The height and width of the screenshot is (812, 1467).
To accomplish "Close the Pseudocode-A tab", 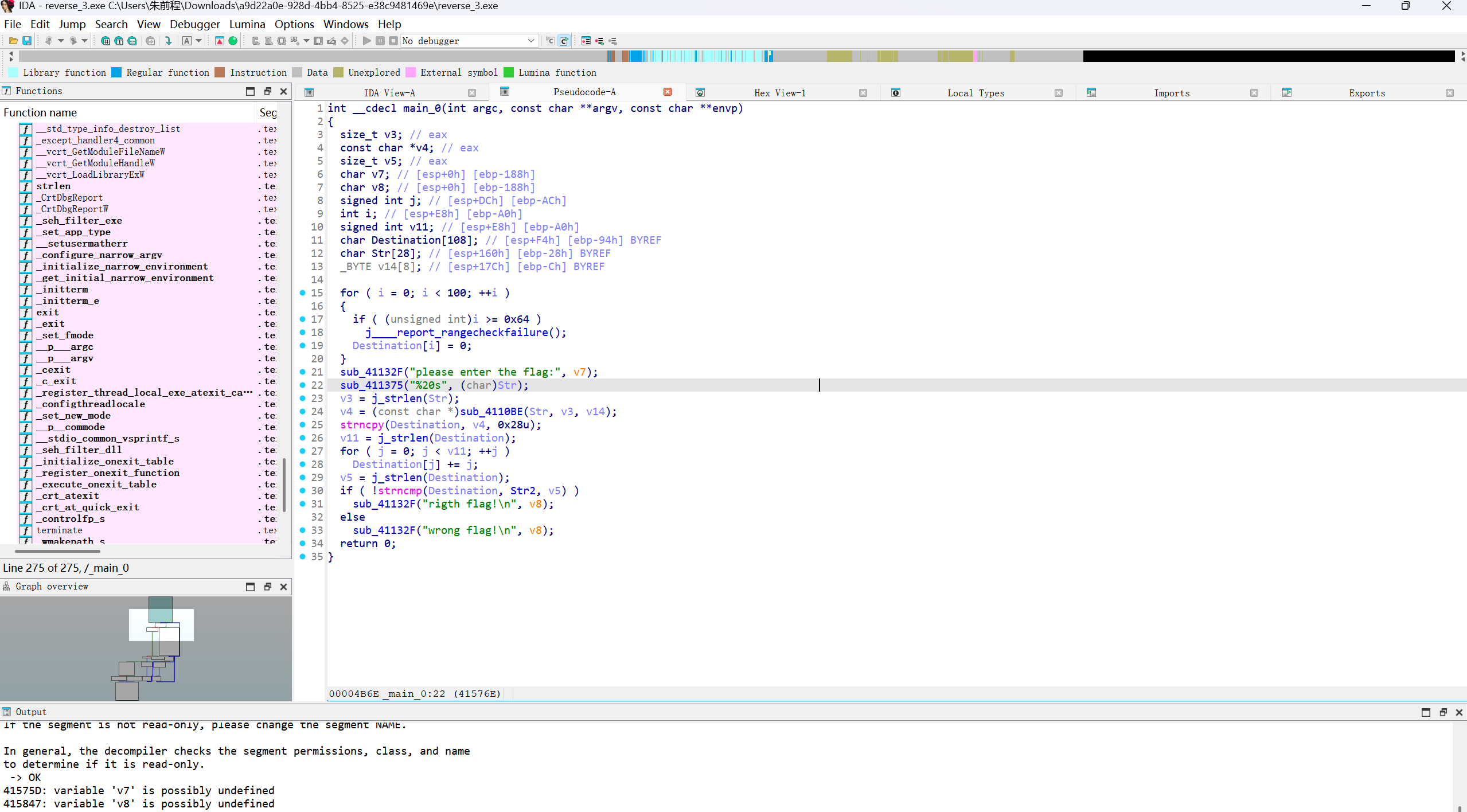I will click(668, 92).
